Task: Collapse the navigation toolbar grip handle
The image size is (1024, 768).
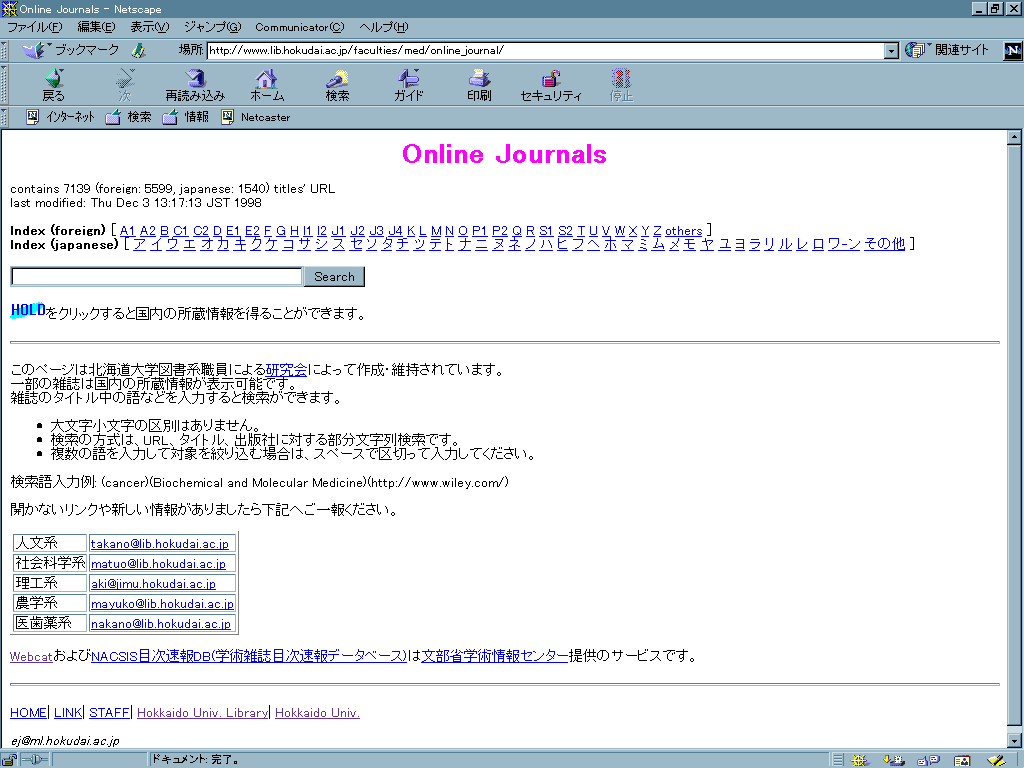Action: pos(5,84)
